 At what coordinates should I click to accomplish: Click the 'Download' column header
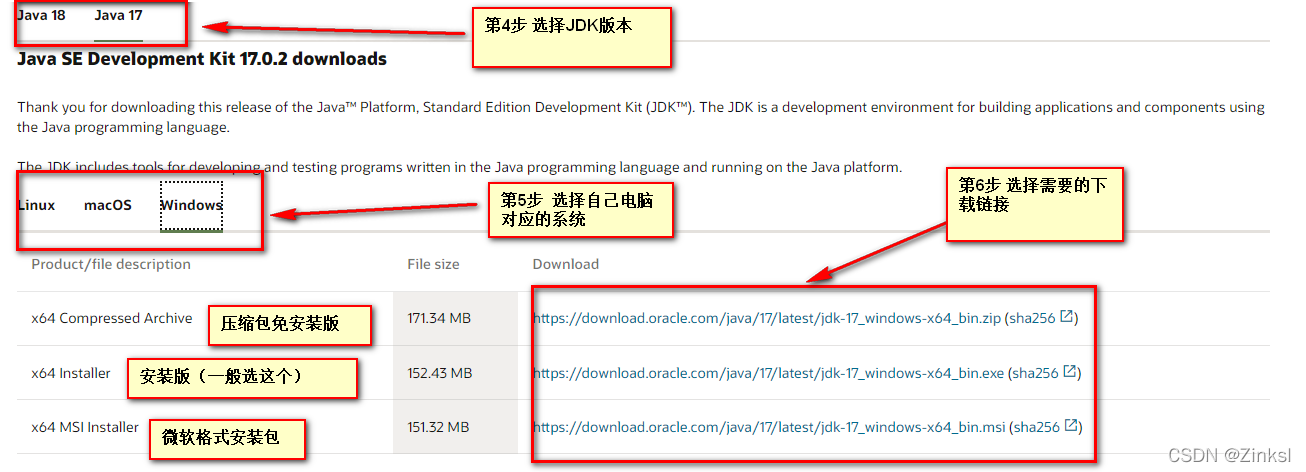point(566,264)
